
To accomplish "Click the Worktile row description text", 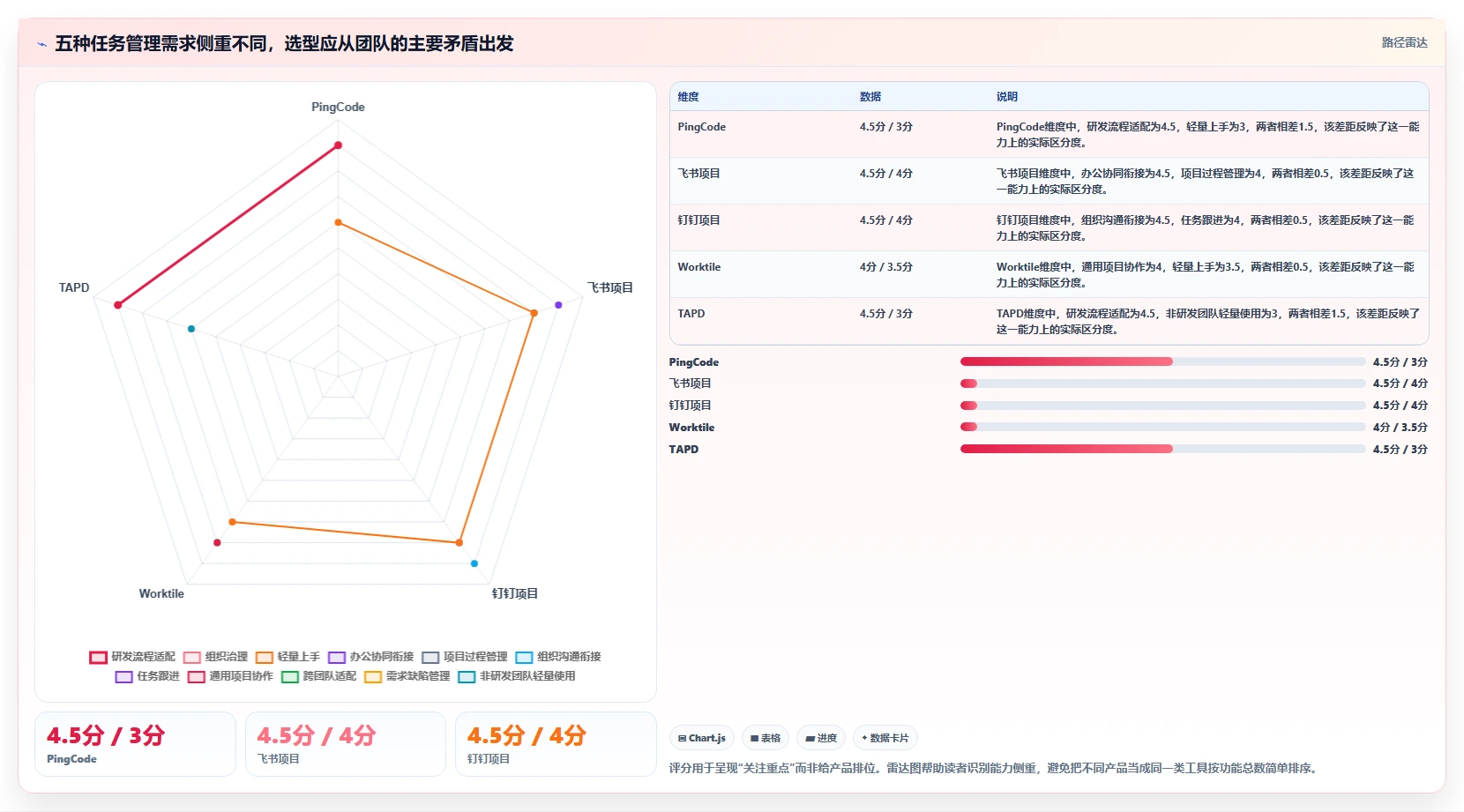I will coord(1207,275).
